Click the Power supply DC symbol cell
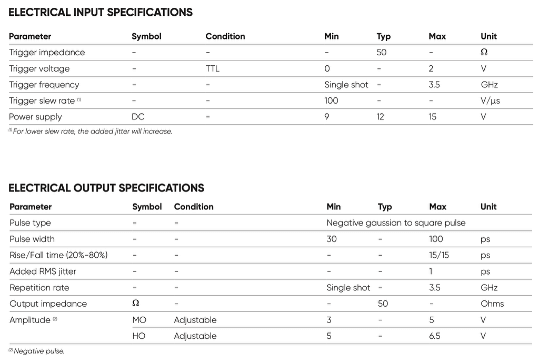The image size is (539, 363). tap(138, 117)
